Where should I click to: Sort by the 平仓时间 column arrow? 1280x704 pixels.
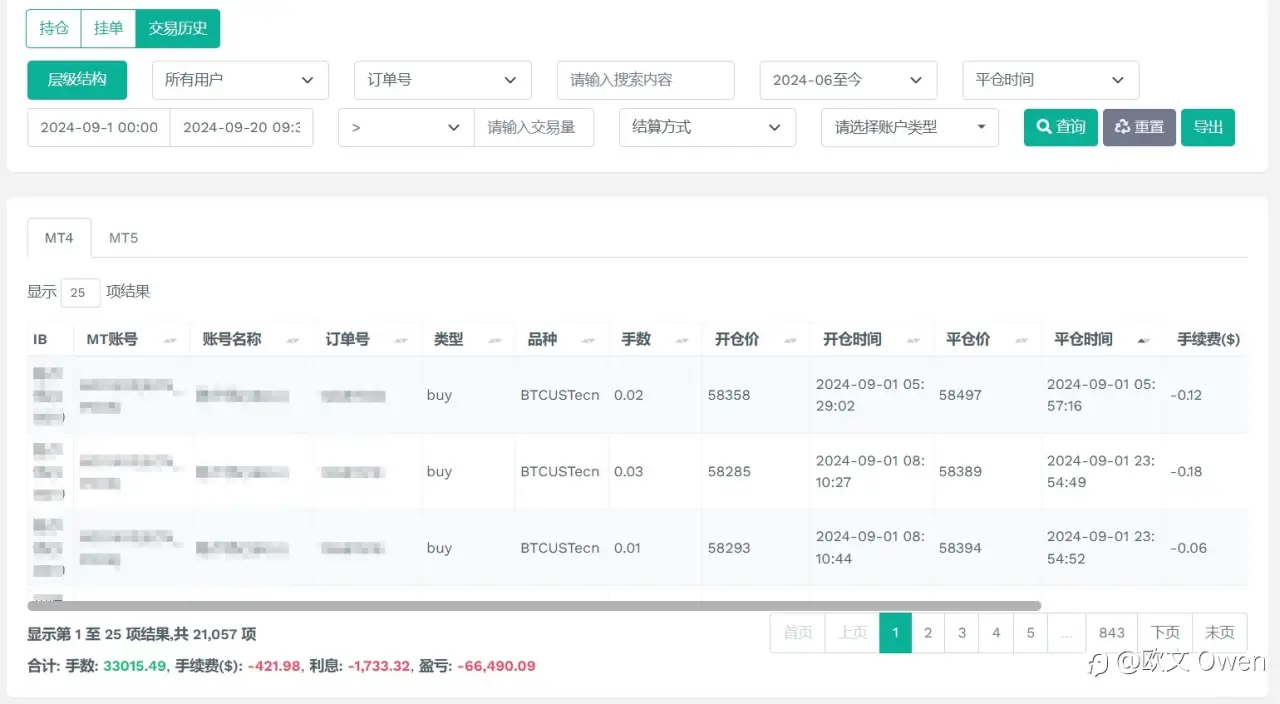click(1143, 341)
